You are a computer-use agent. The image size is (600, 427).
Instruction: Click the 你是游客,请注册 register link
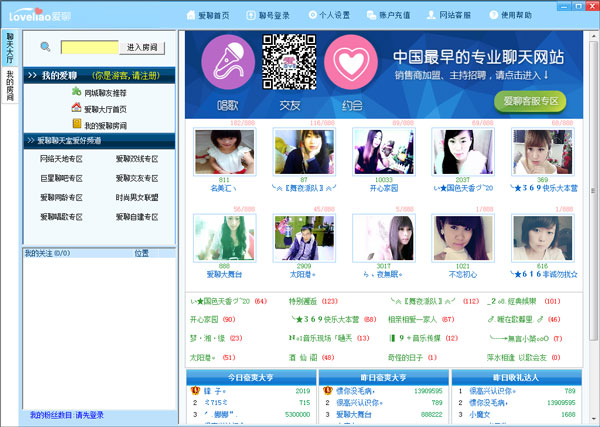pyautogui.click(x=126, y=76)
